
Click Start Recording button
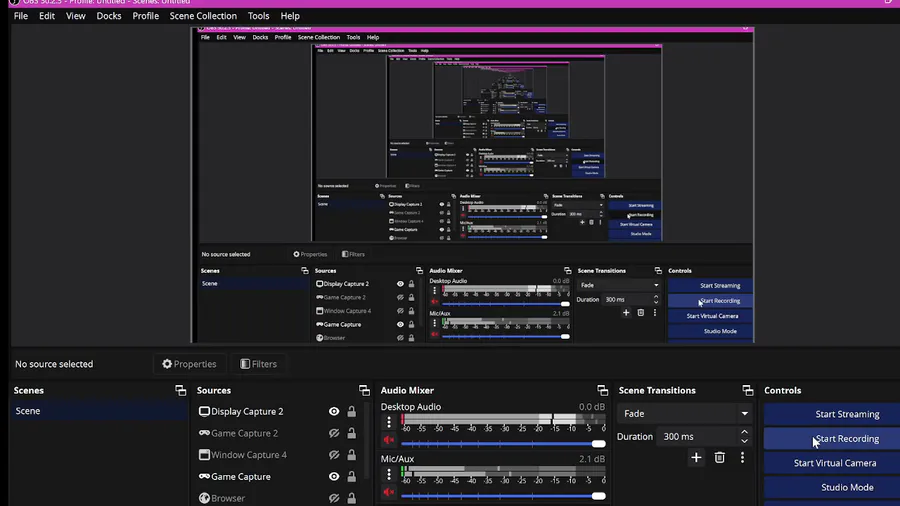[832, 439]
